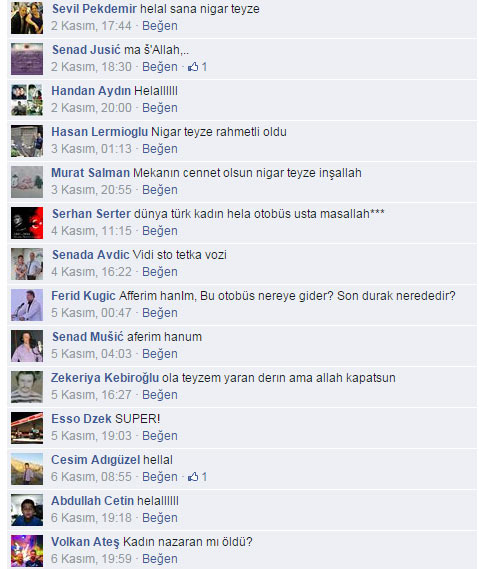Like Handan Aydın's comment with Beğen
479x569 pixels.
[x=160, y=108]
